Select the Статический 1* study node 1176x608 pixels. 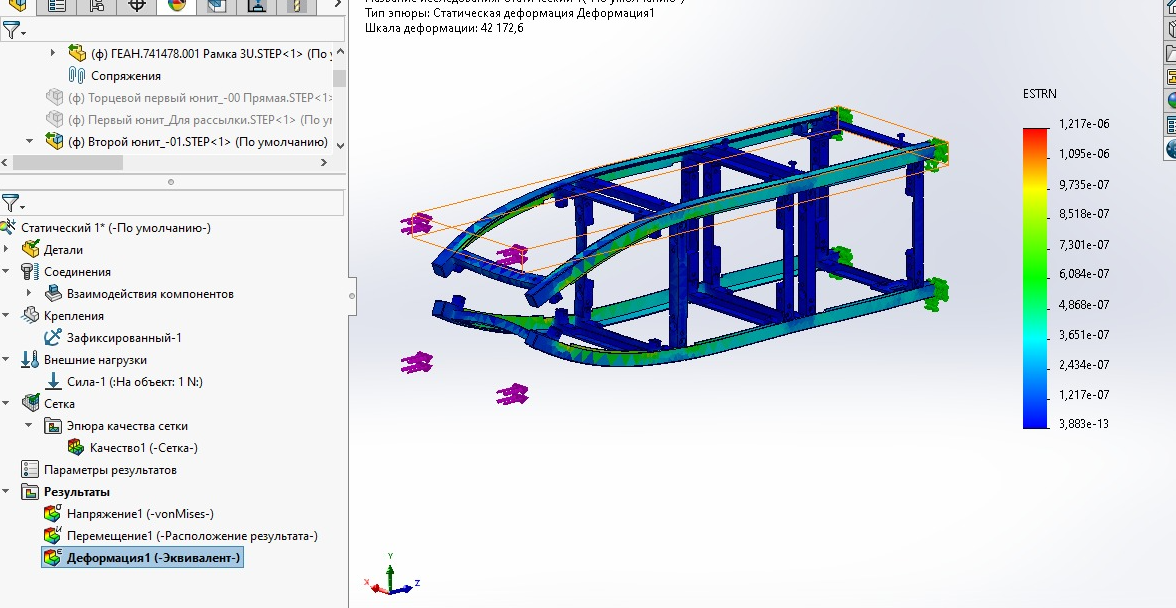(x=116, y=228)
